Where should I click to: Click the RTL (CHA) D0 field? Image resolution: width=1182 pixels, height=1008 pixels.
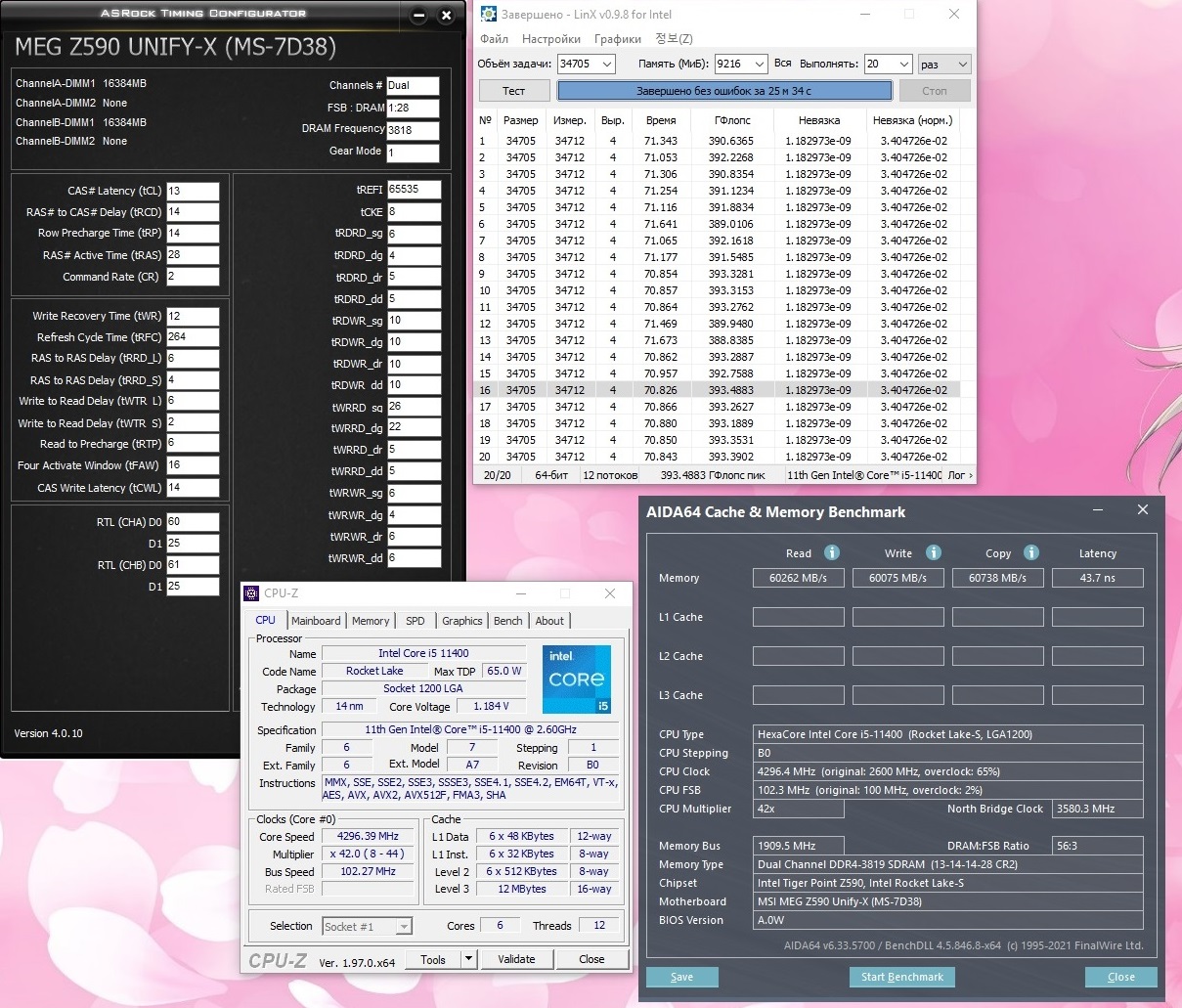point(193,521)
